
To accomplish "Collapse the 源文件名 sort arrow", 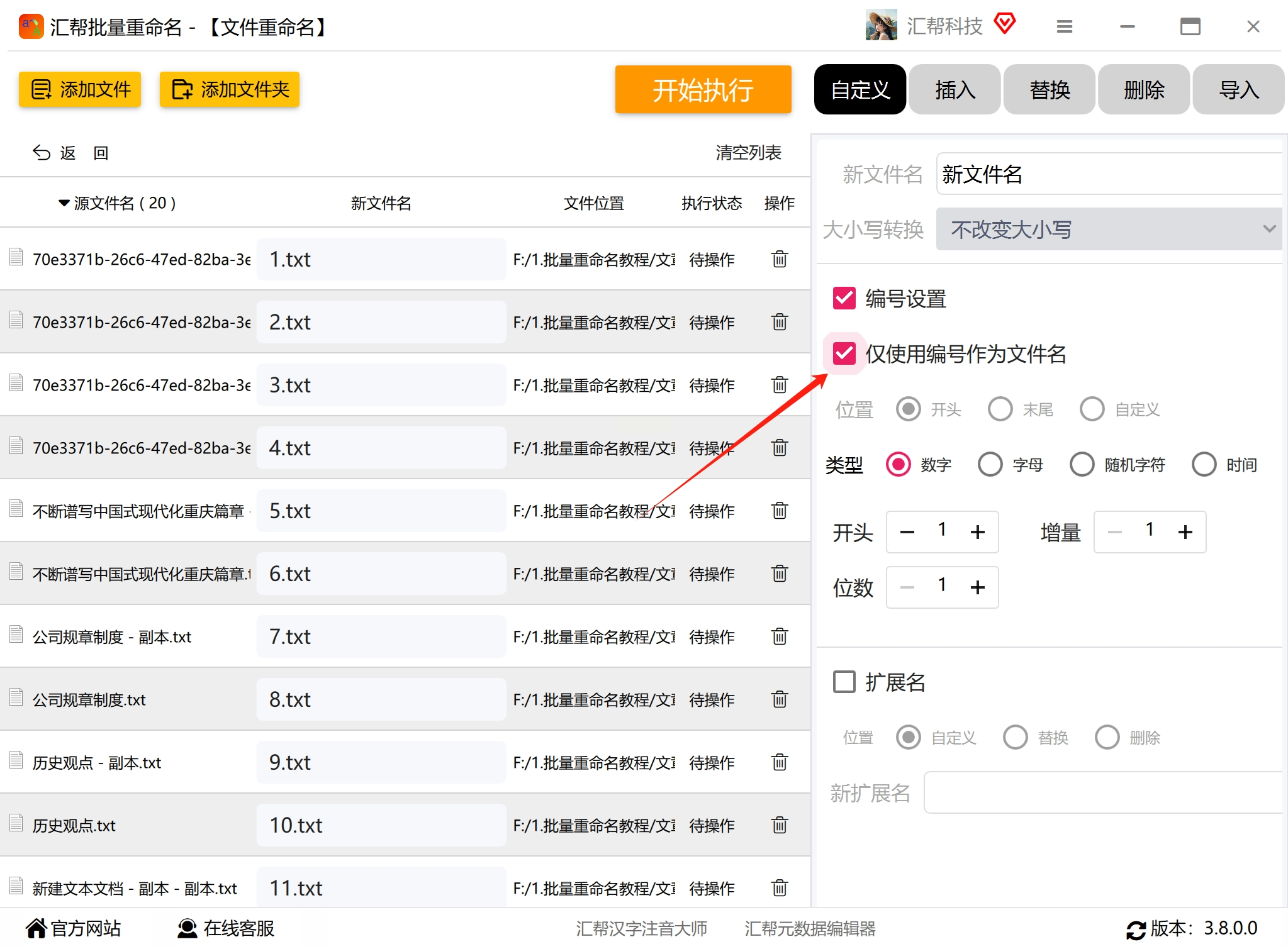I will point(64,203).
